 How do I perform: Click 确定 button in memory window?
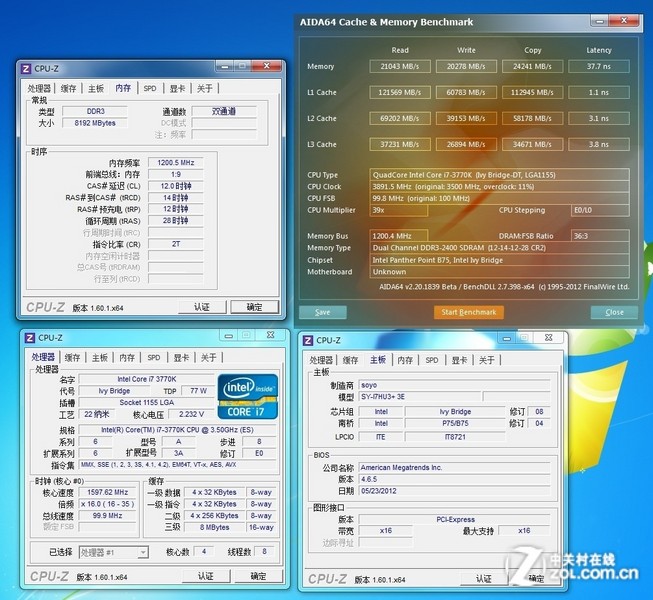254,307
